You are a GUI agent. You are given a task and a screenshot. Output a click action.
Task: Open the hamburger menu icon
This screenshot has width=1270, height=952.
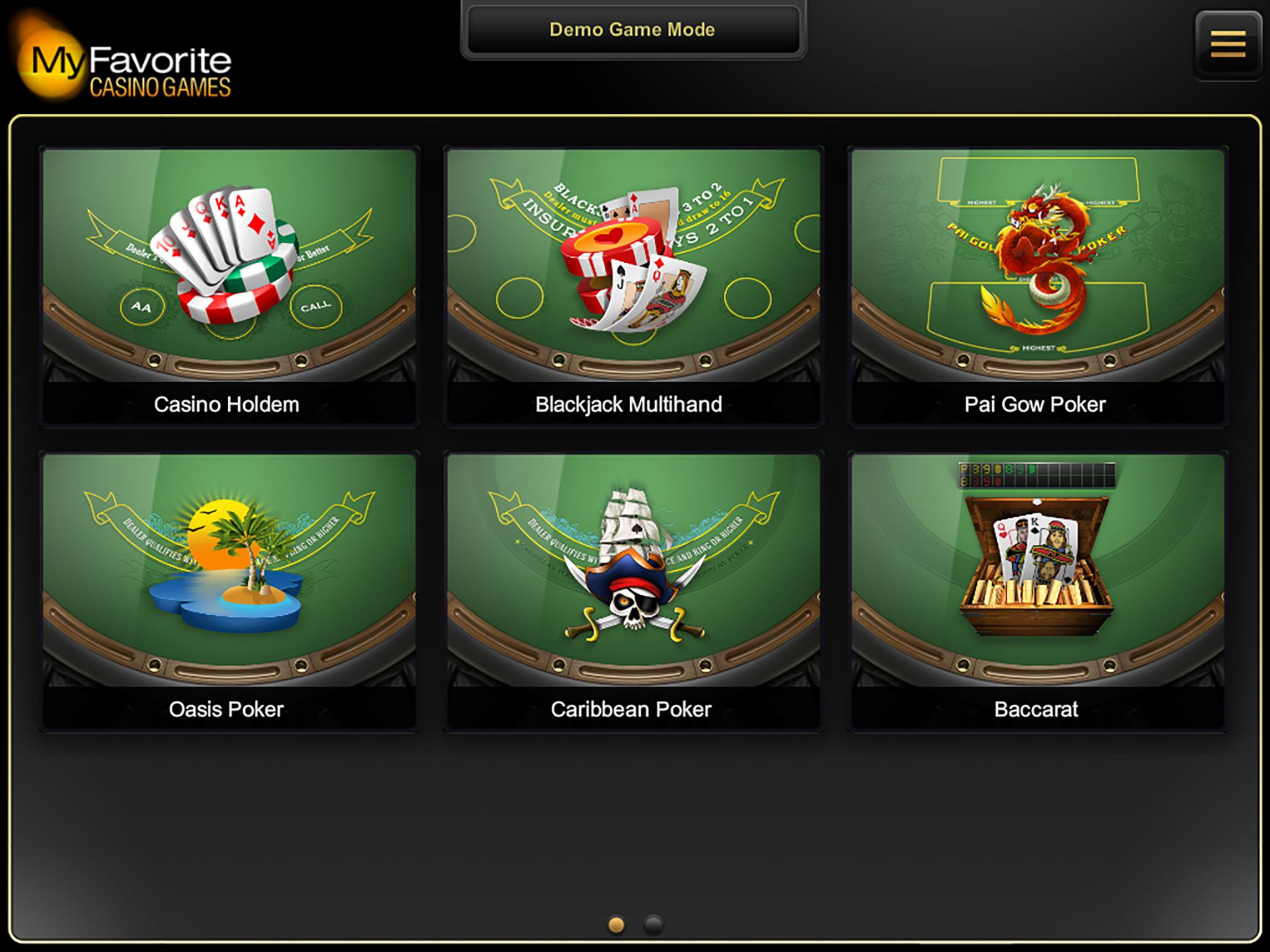[1227, 45]
